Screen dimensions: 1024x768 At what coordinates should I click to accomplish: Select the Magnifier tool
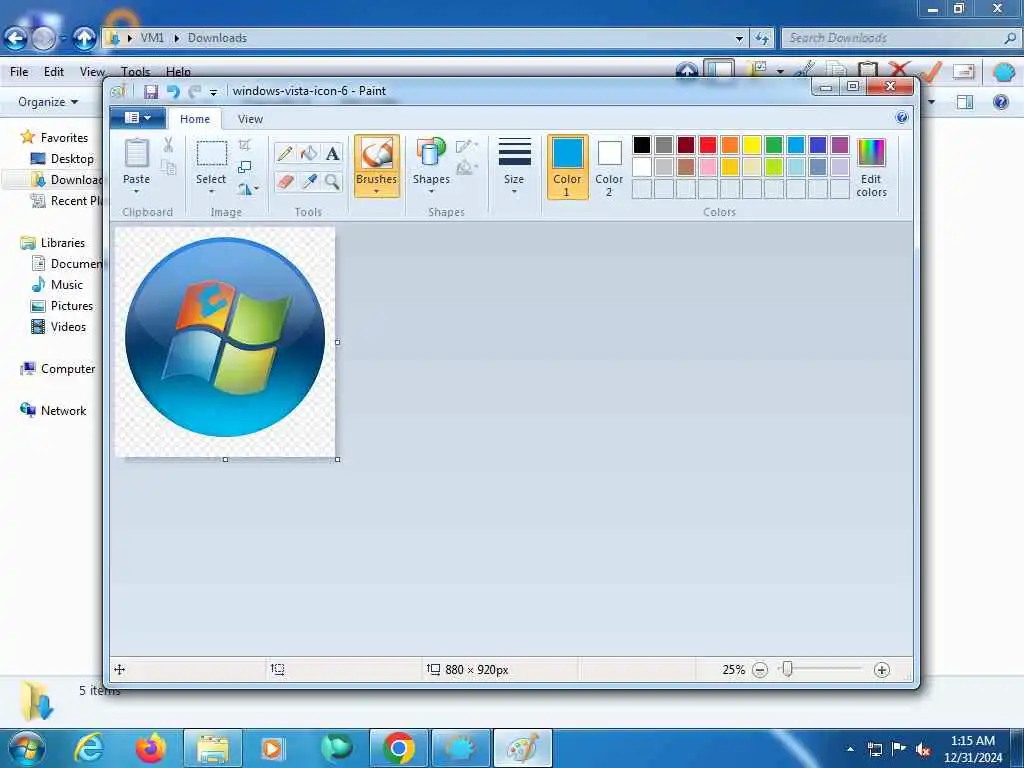coord(332,181)
